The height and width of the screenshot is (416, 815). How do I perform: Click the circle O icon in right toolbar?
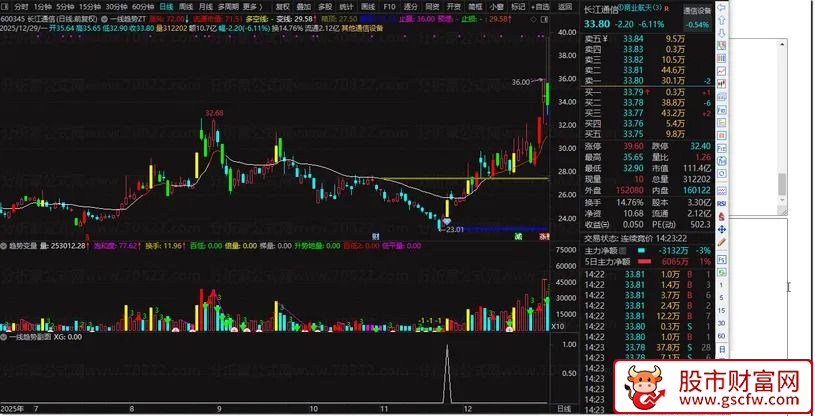722,172
